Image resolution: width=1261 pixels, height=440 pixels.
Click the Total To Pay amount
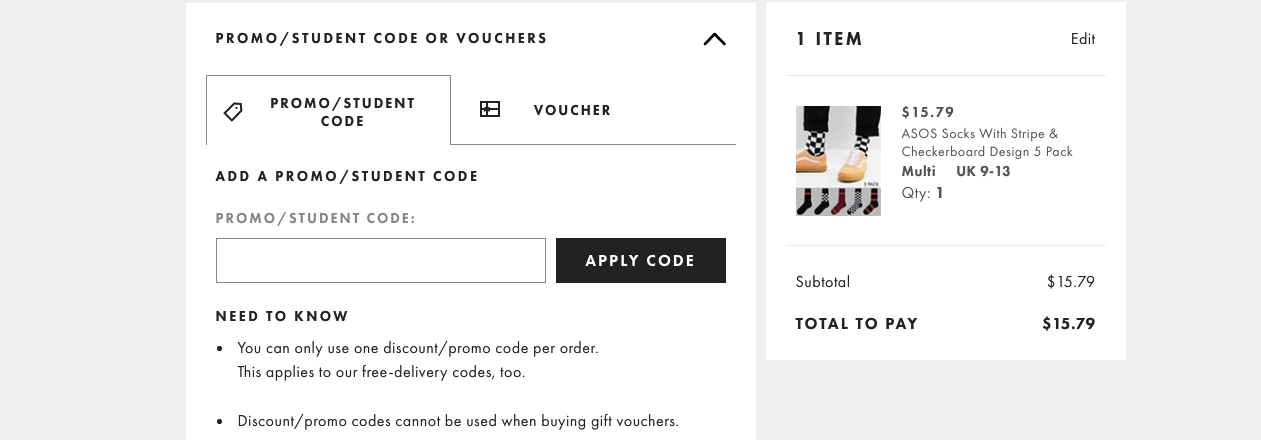[x=1069, y=324]
